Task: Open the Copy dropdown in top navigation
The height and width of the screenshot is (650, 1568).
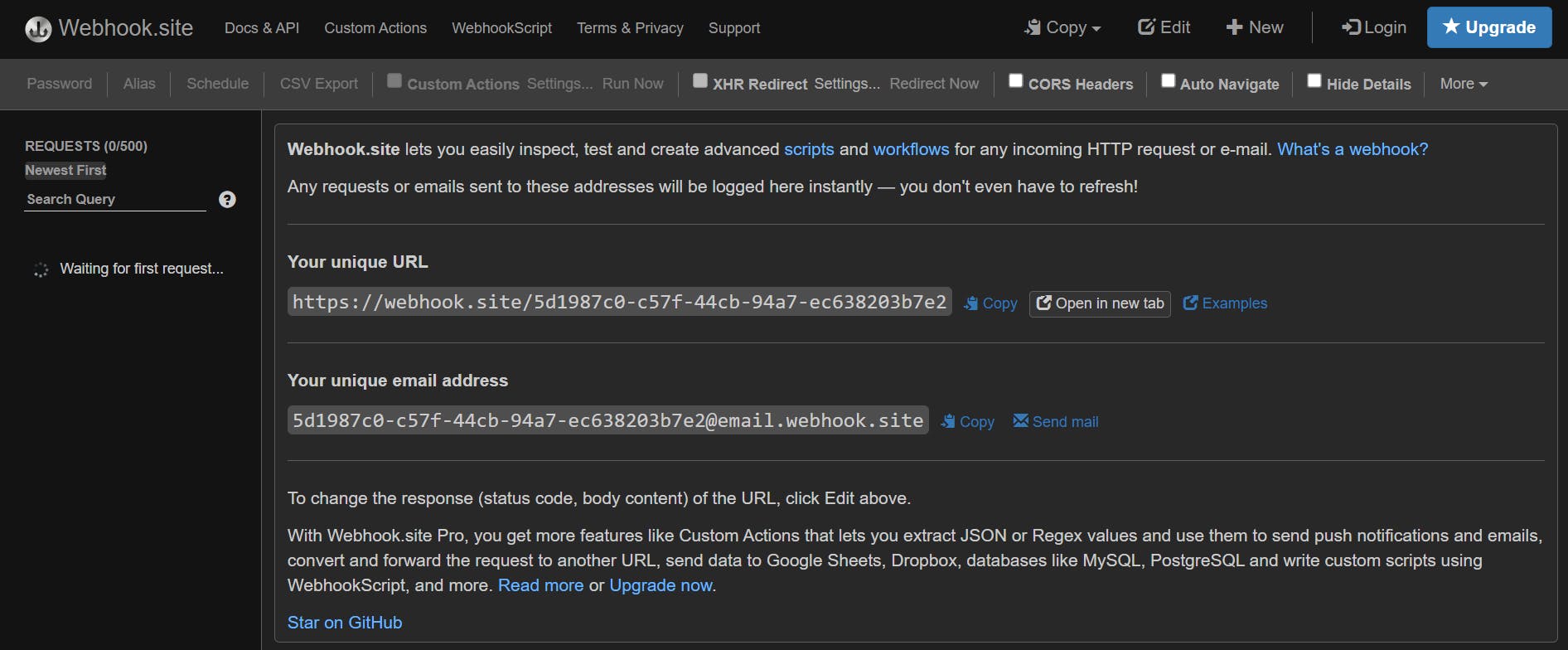Action: [1062, 27]
